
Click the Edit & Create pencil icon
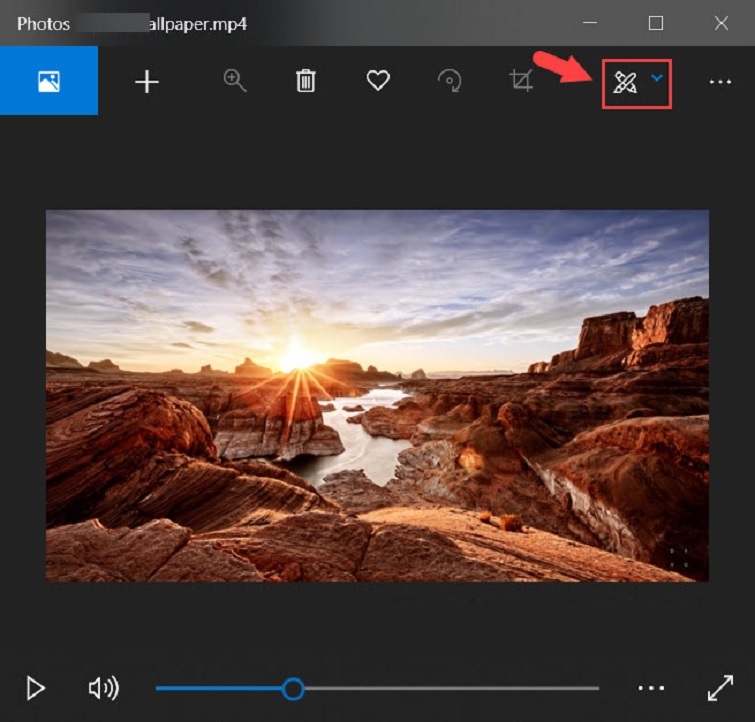click(x=625, y=83)
